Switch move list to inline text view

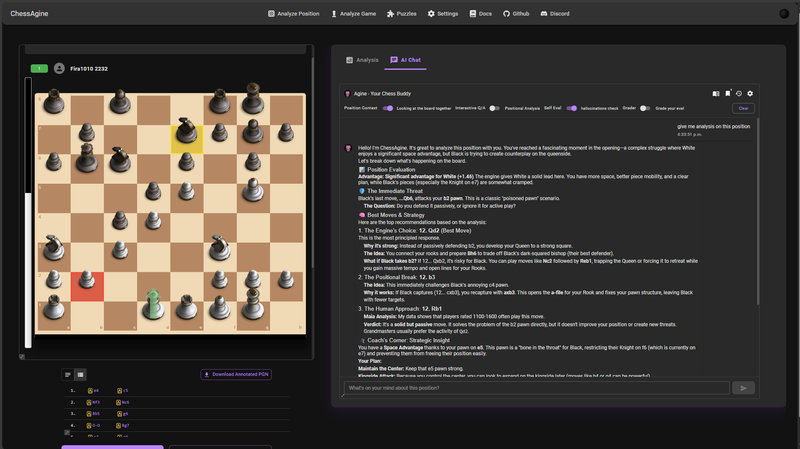(68, 375)
